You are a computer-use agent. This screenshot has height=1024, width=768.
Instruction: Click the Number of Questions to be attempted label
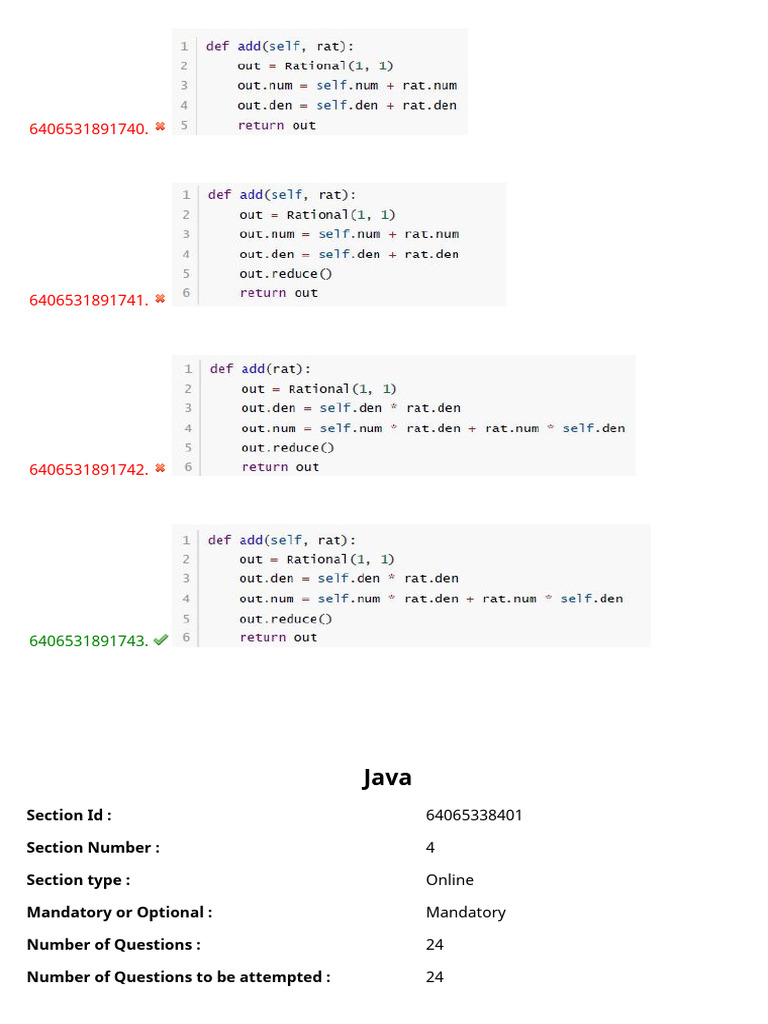pos(178,977)
